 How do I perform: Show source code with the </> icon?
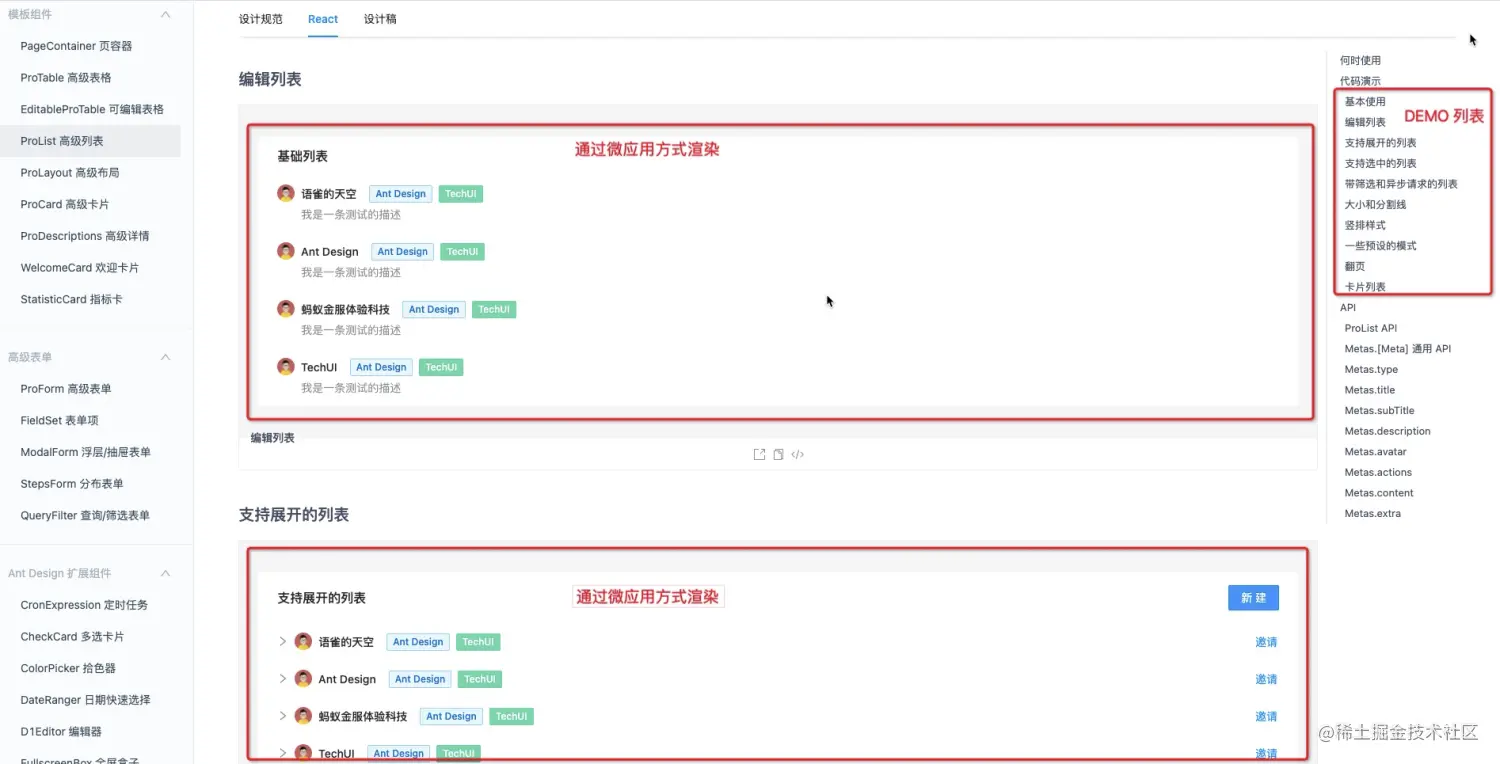pyautogui.click(x=797, y=454)
